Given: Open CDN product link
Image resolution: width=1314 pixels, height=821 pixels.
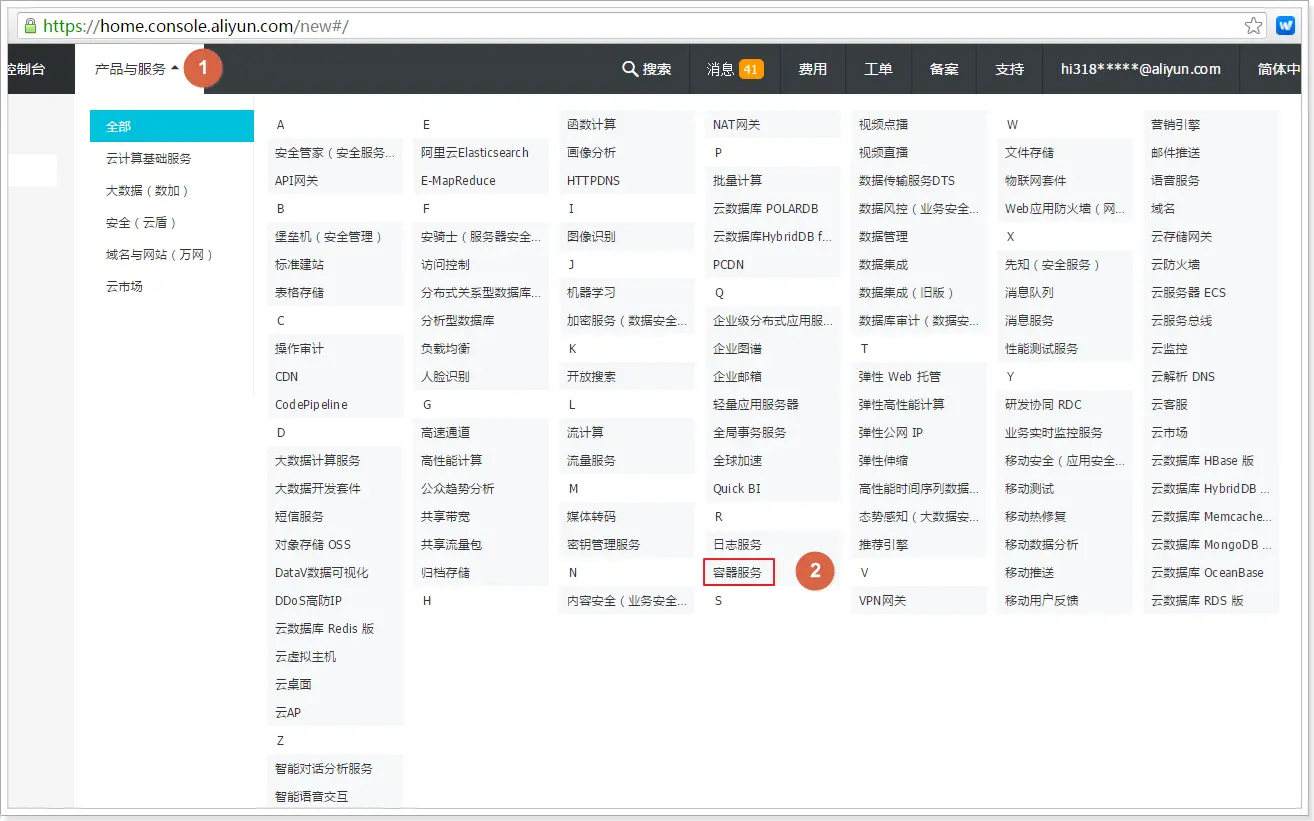Looking at the screenshot, I should click(x=286, y=377).
